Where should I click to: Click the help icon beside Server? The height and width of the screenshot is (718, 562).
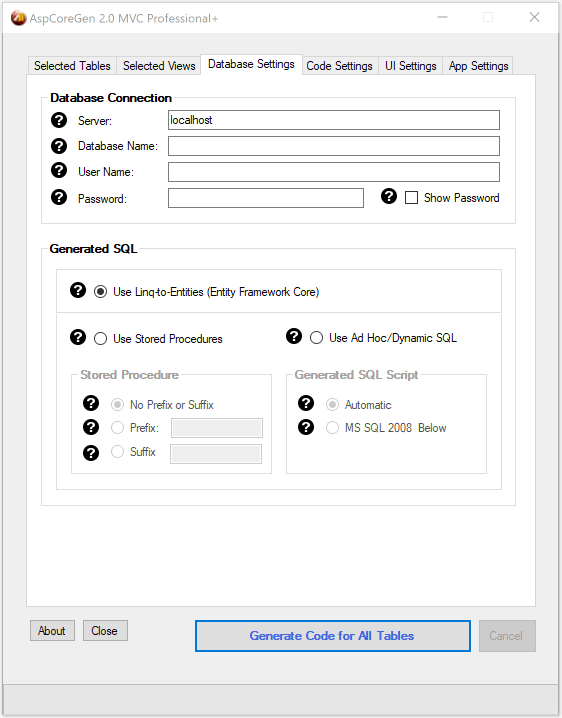coord(59,120)
